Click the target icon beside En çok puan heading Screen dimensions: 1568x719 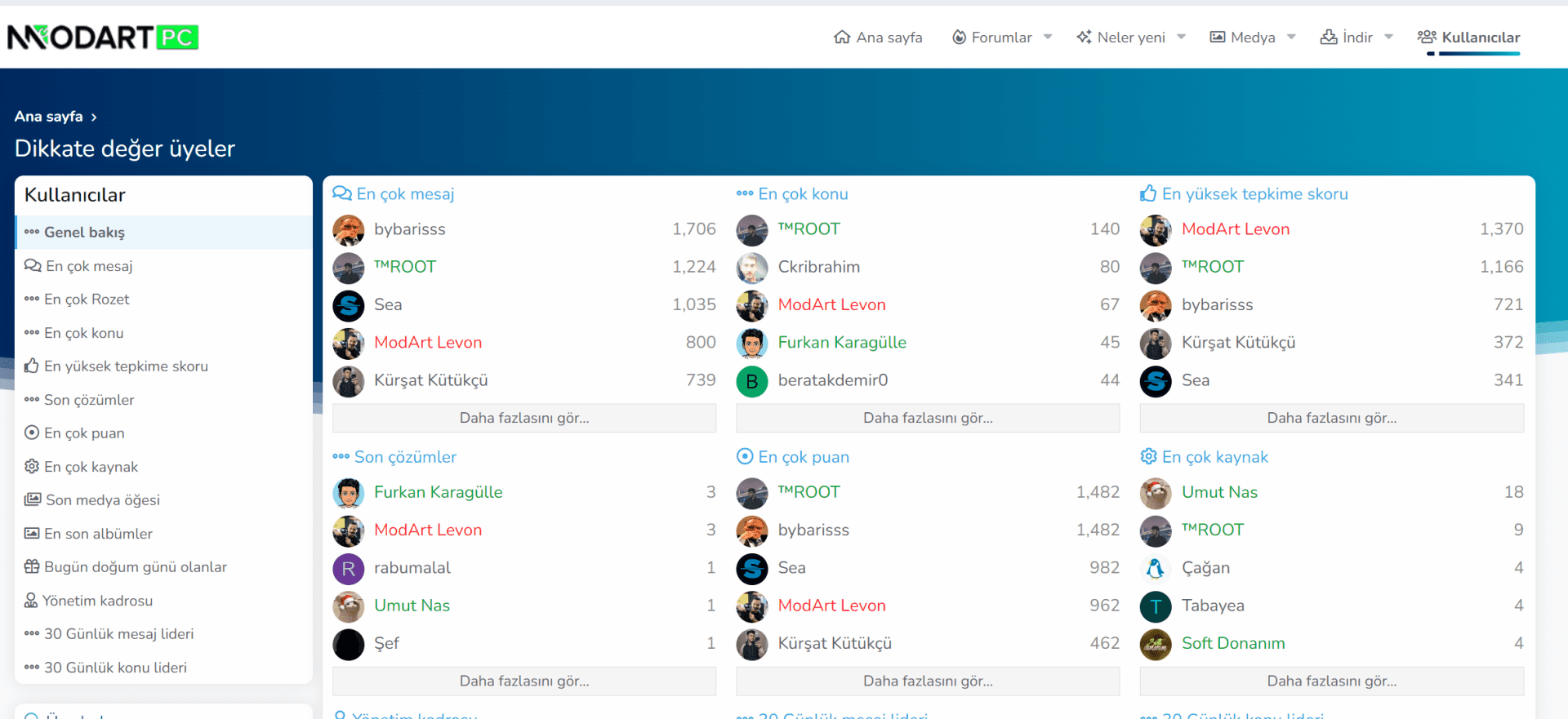coord(745,457)
